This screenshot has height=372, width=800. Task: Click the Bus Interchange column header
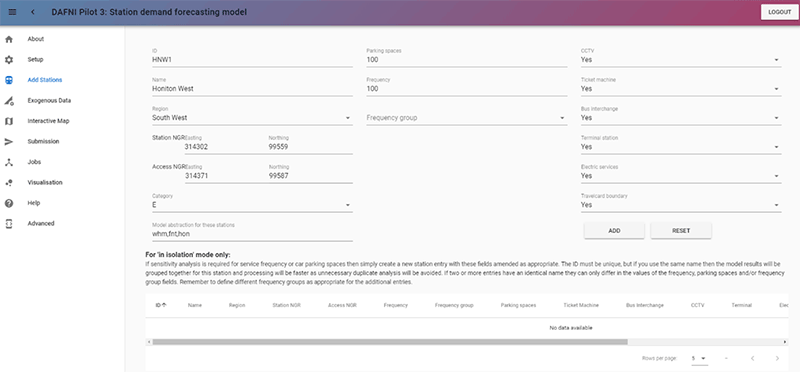pyautogui.click(x=645, y=305)
